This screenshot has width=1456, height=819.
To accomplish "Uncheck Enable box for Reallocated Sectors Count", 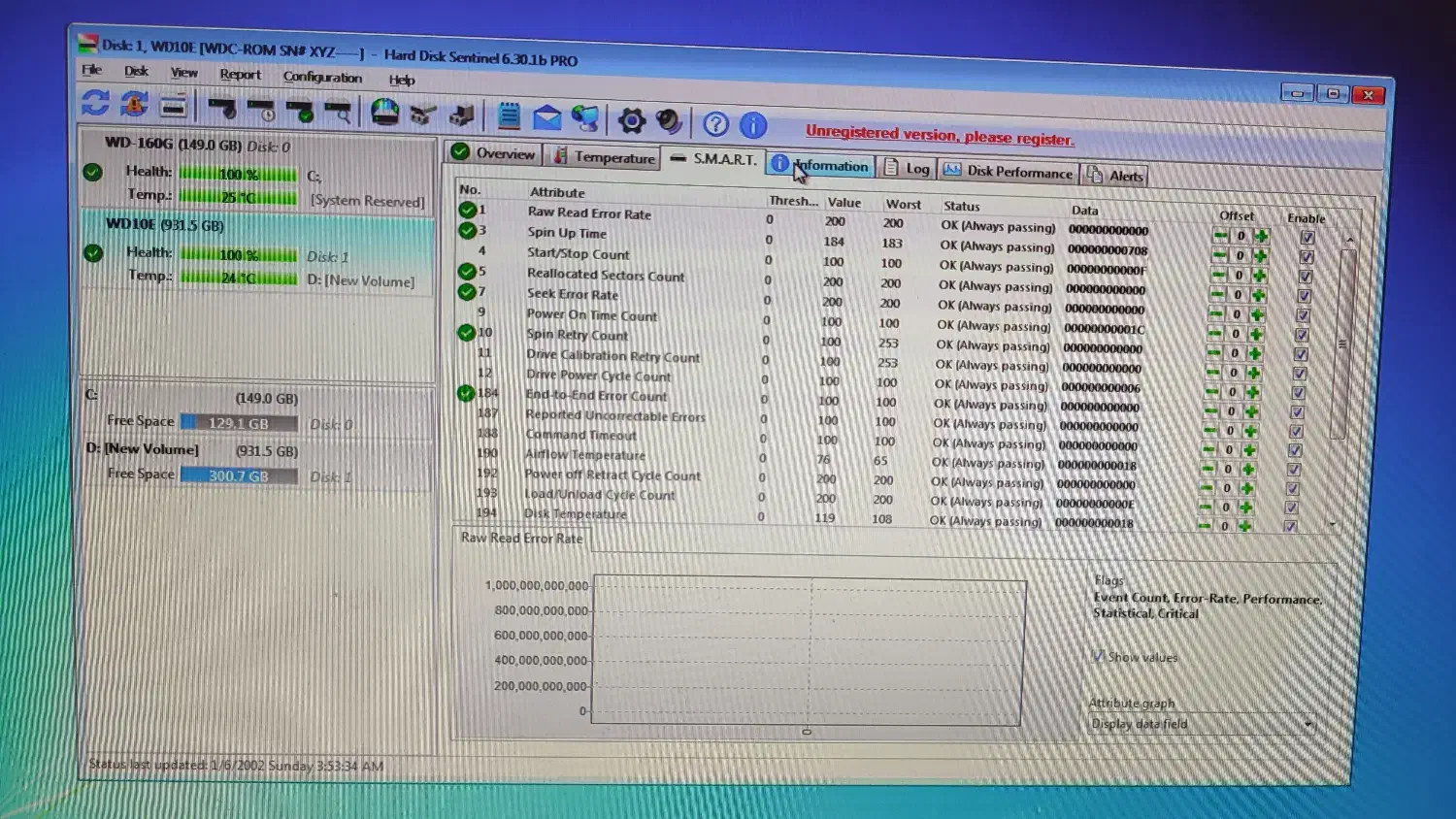I will (x=1305, y=277).
